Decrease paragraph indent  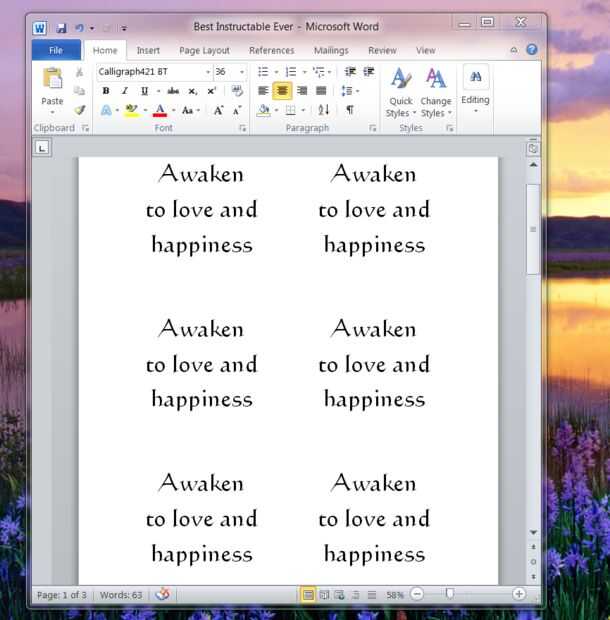[x=350, y=72]
